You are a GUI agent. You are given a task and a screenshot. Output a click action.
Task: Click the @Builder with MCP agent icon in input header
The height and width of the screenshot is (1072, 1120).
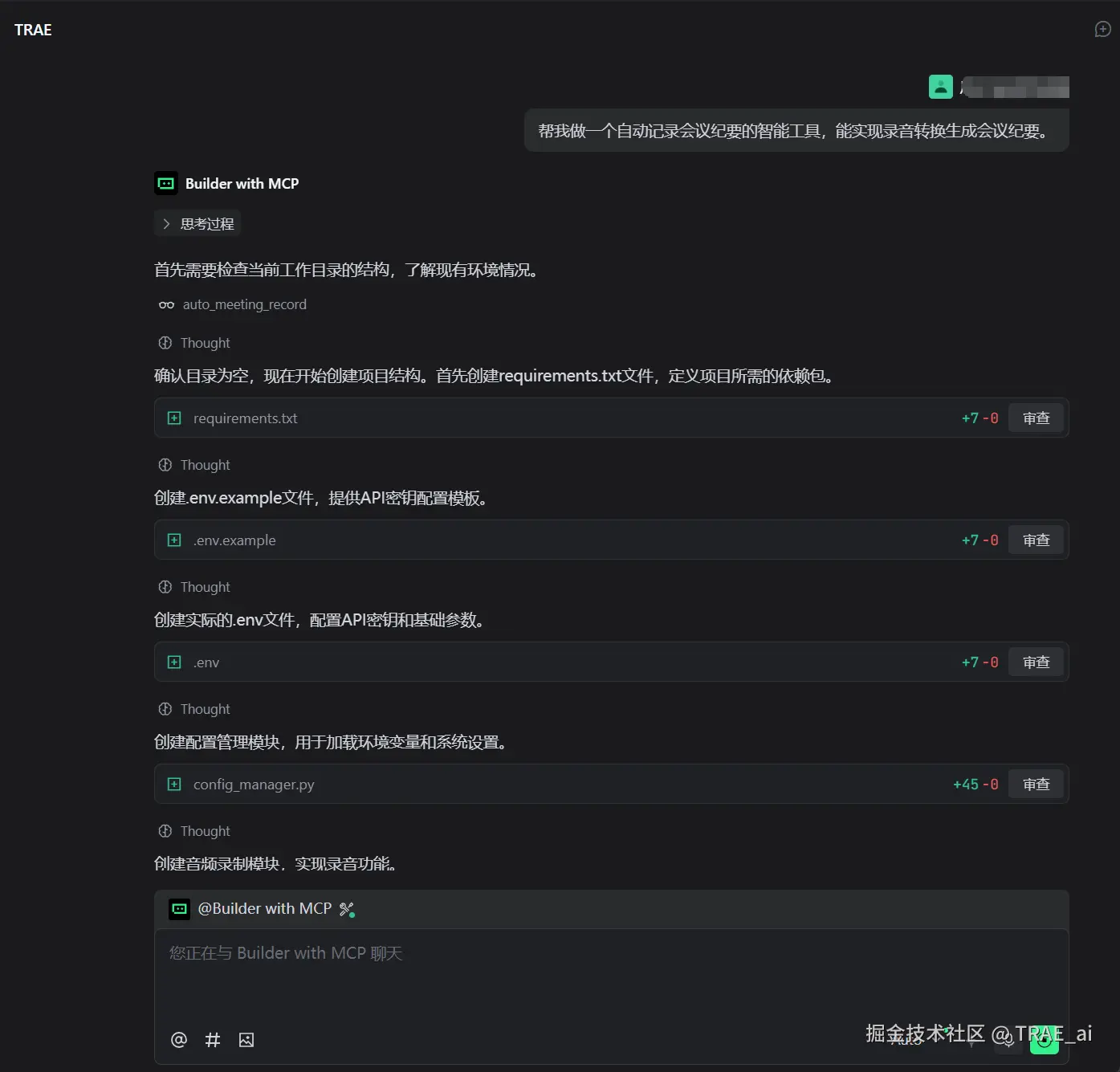(180, 909)
